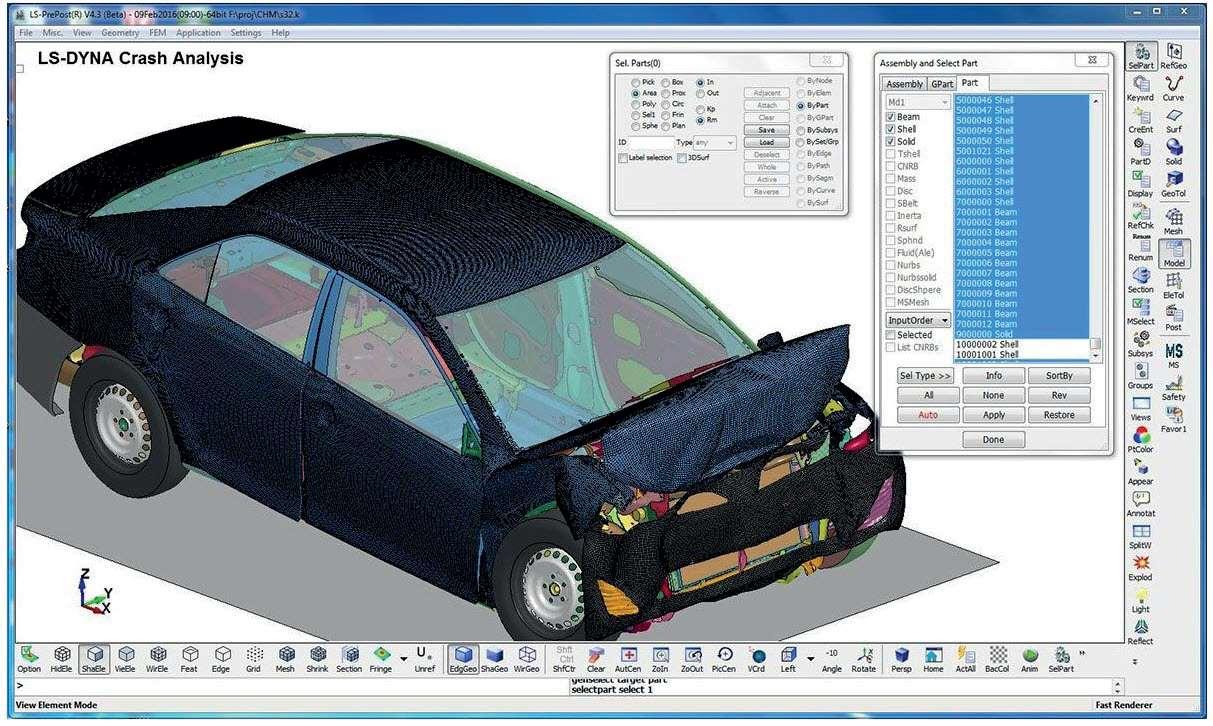Image resolution: width=1213 pixels, height=726 pixels.
Task: Toggle the Mesh display in bottom toolbar
Action: pyautogui.click(x=285, y=659)
